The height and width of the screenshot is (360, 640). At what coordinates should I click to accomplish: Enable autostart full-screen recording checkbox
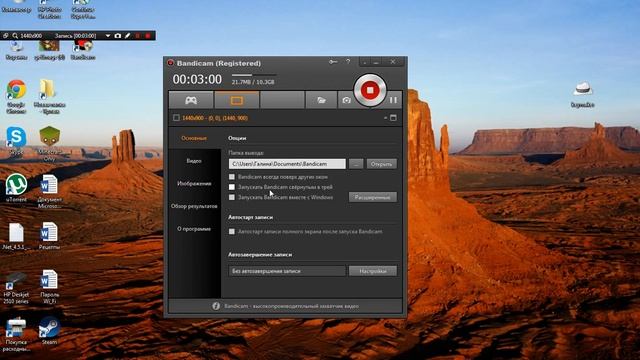click(232, 231)
